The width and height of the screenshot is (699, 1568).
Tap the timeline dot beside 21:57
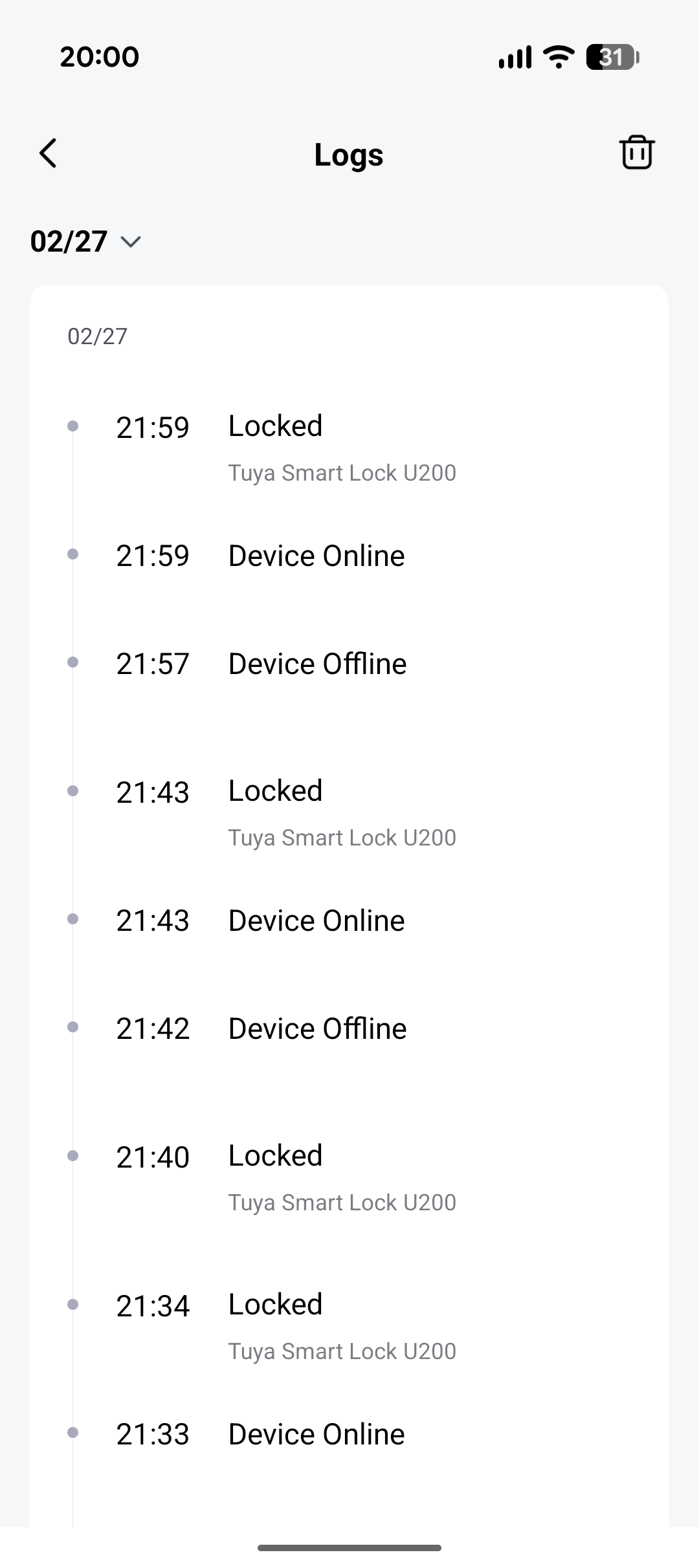73,662
